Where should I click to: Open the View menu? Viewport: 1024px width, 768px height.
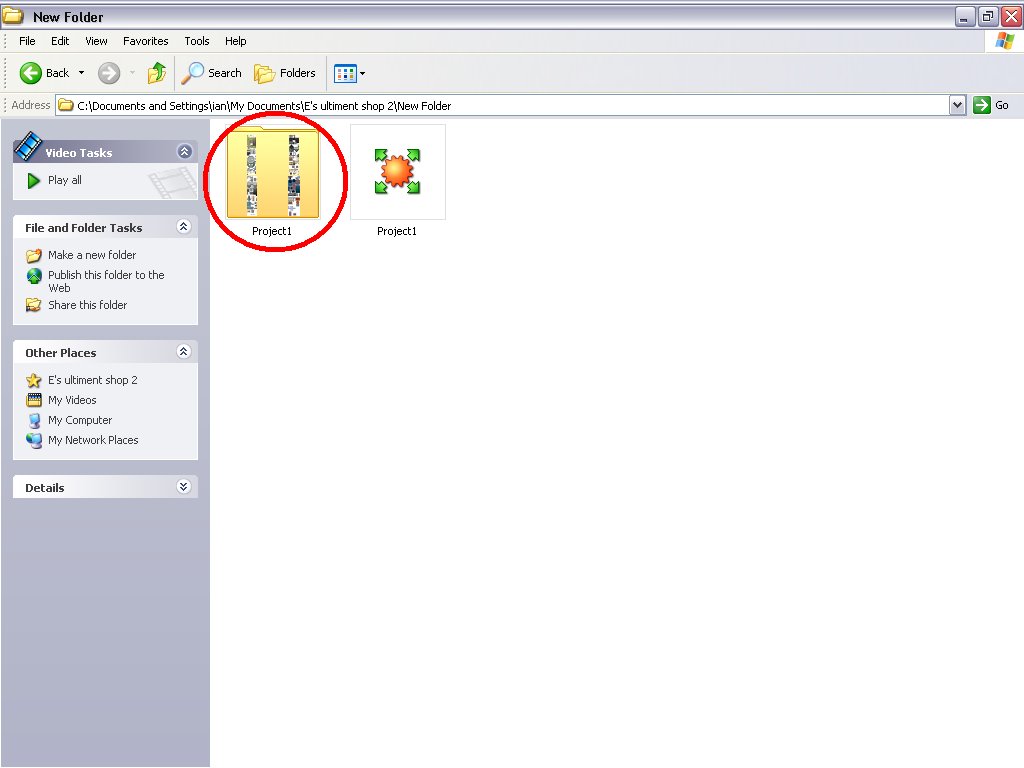(96, 41)
